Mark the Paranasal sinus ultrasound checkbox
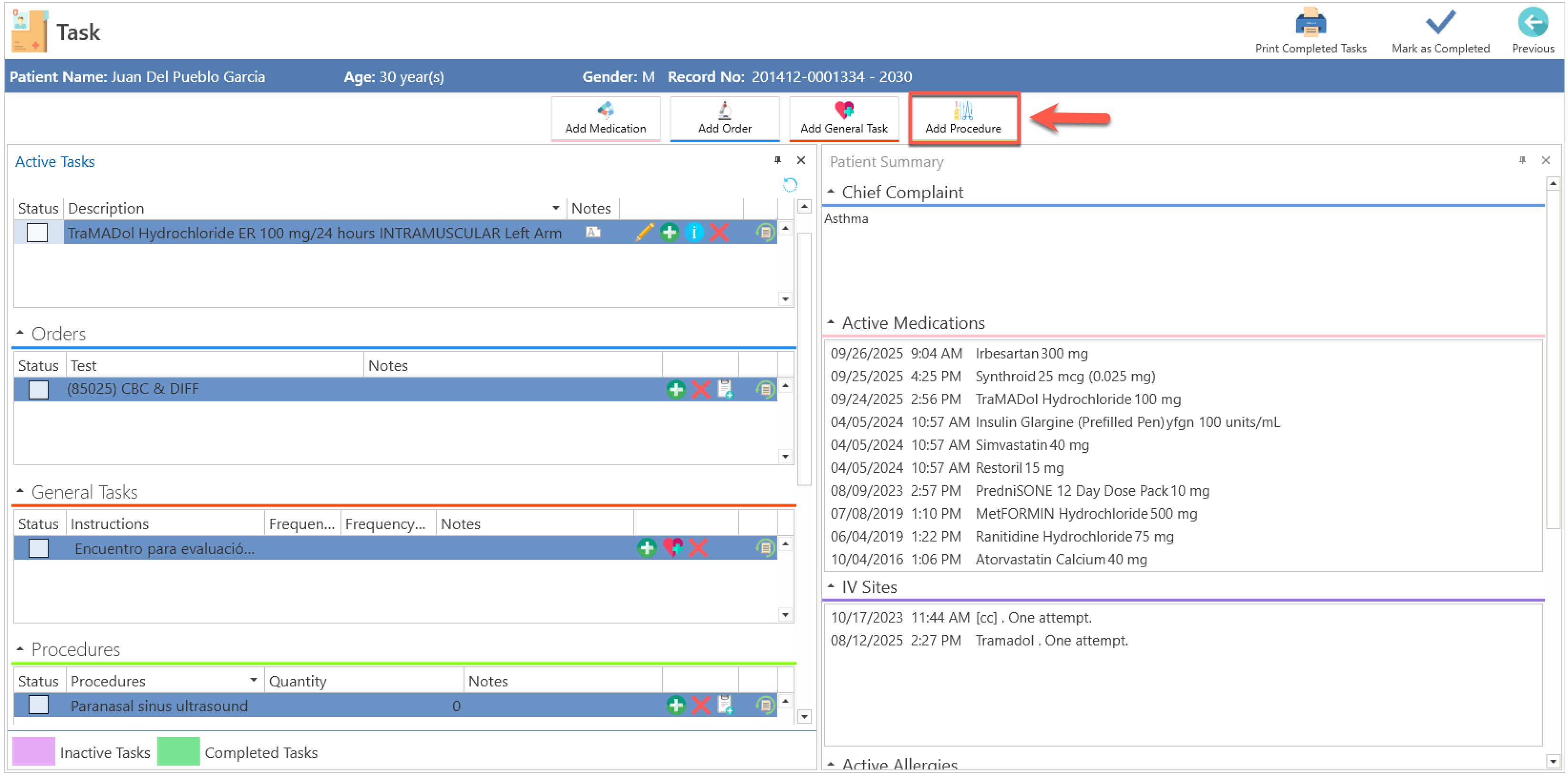Viewport: 1568px width, 778px height. click(38, 706)
